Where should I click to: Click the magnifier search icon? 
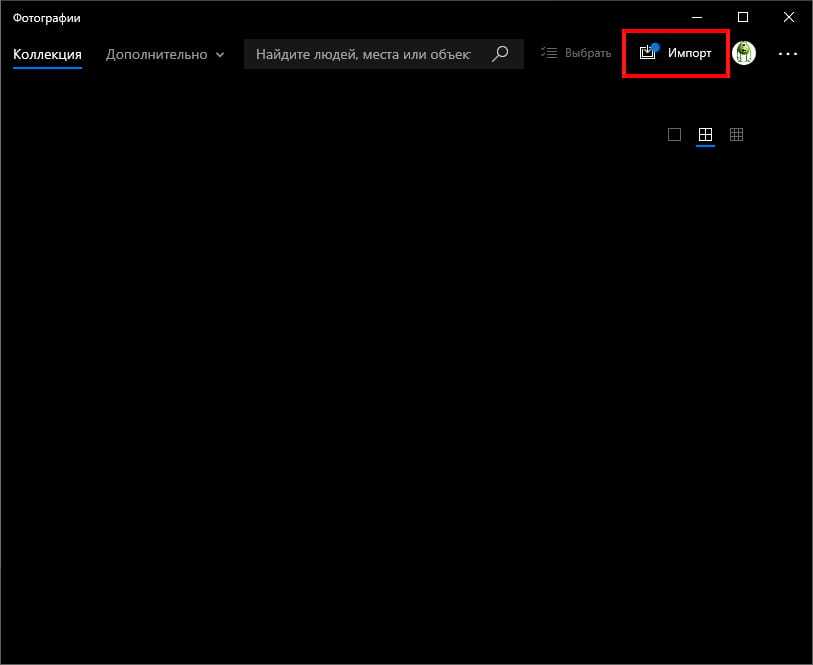501,54
